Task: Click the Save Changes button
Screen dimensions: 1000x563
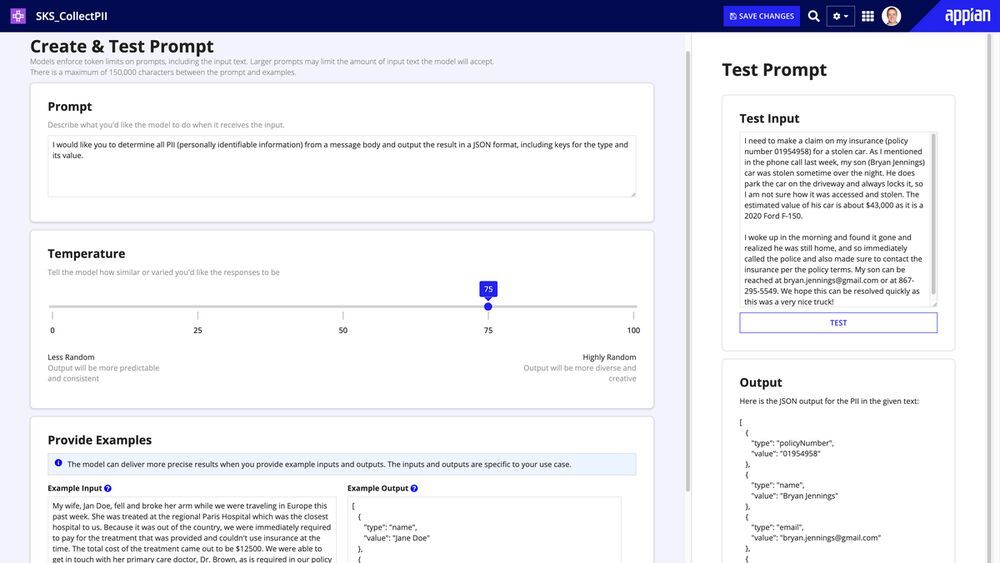Action: [x=762, y=16]
